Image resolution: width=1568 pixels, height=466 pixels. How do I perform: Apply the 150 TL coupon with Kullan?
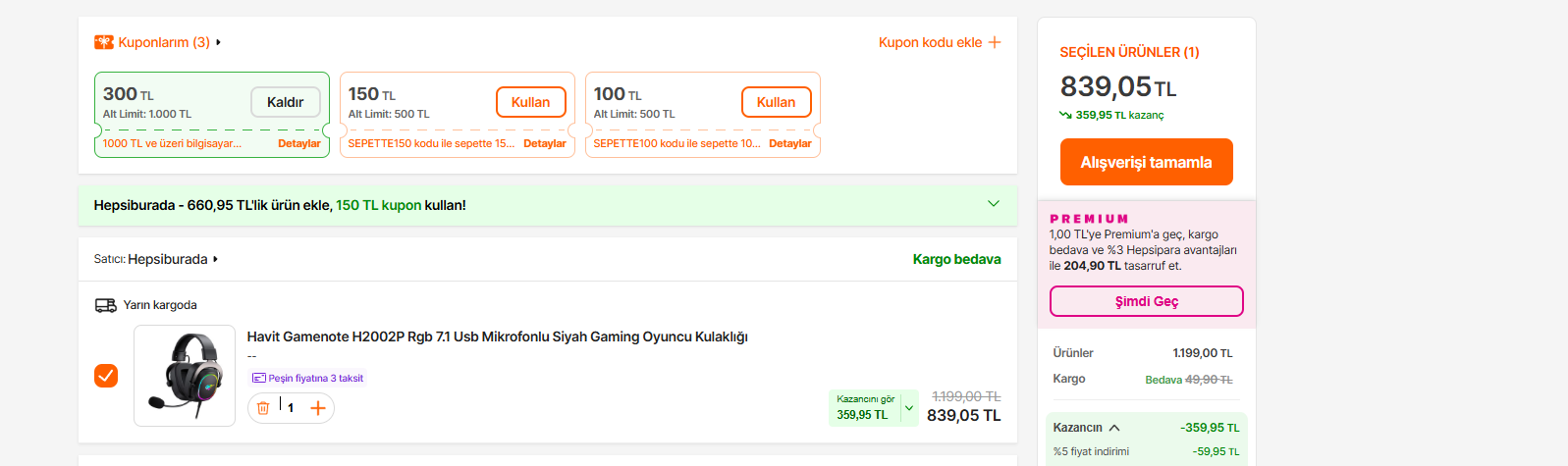530,102
